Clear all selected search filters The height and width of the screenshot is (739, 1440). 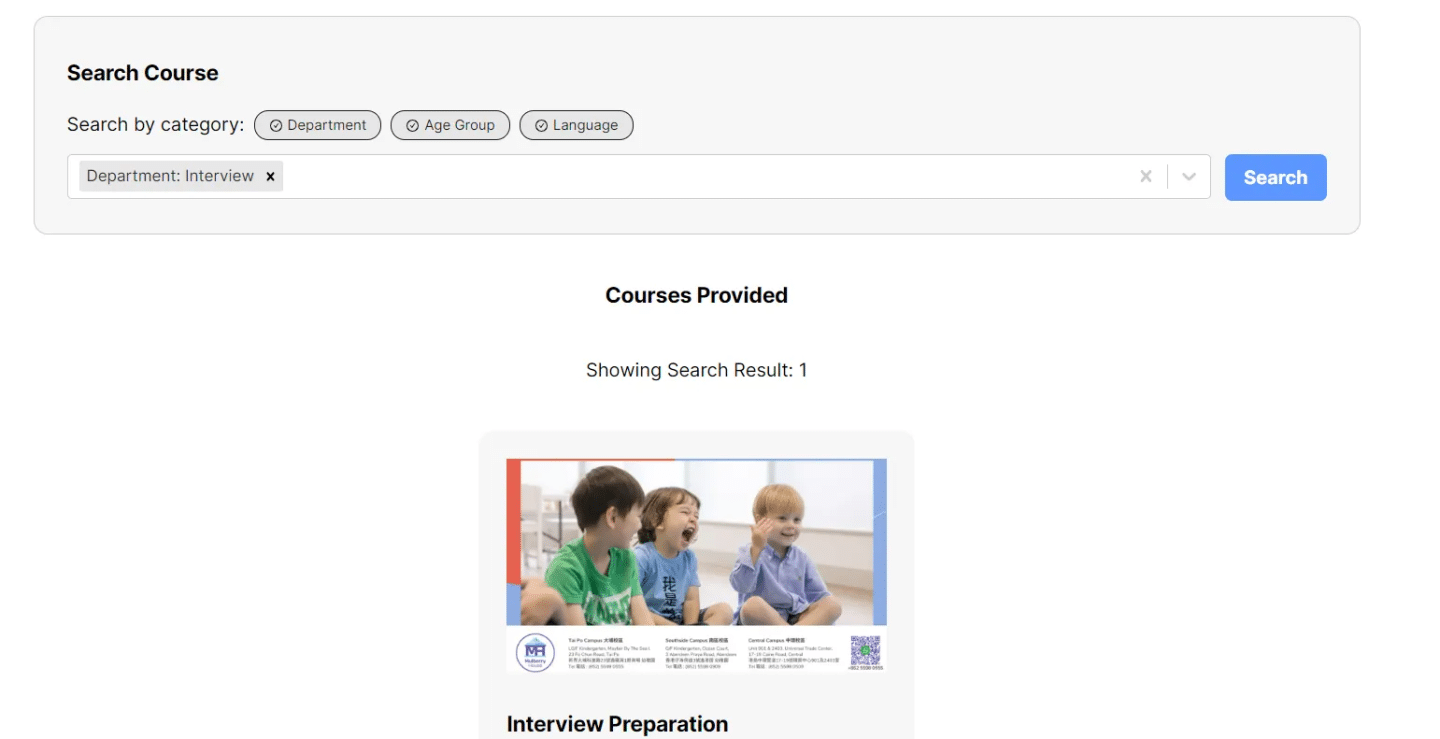pyautogui.click(x=1146, y=176)
